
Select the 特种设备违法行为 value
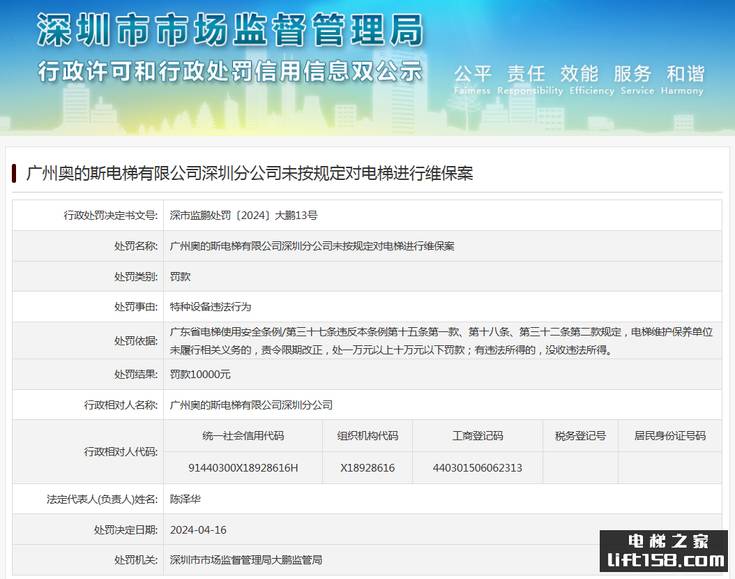tap(210, 307)
